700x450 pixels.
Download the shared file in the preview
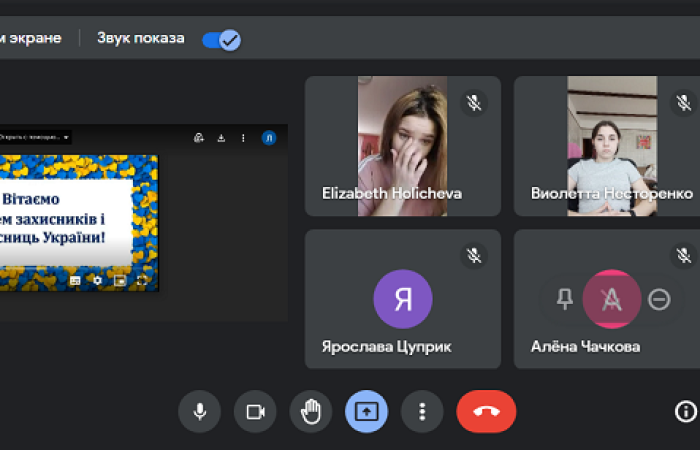point(220,138)
